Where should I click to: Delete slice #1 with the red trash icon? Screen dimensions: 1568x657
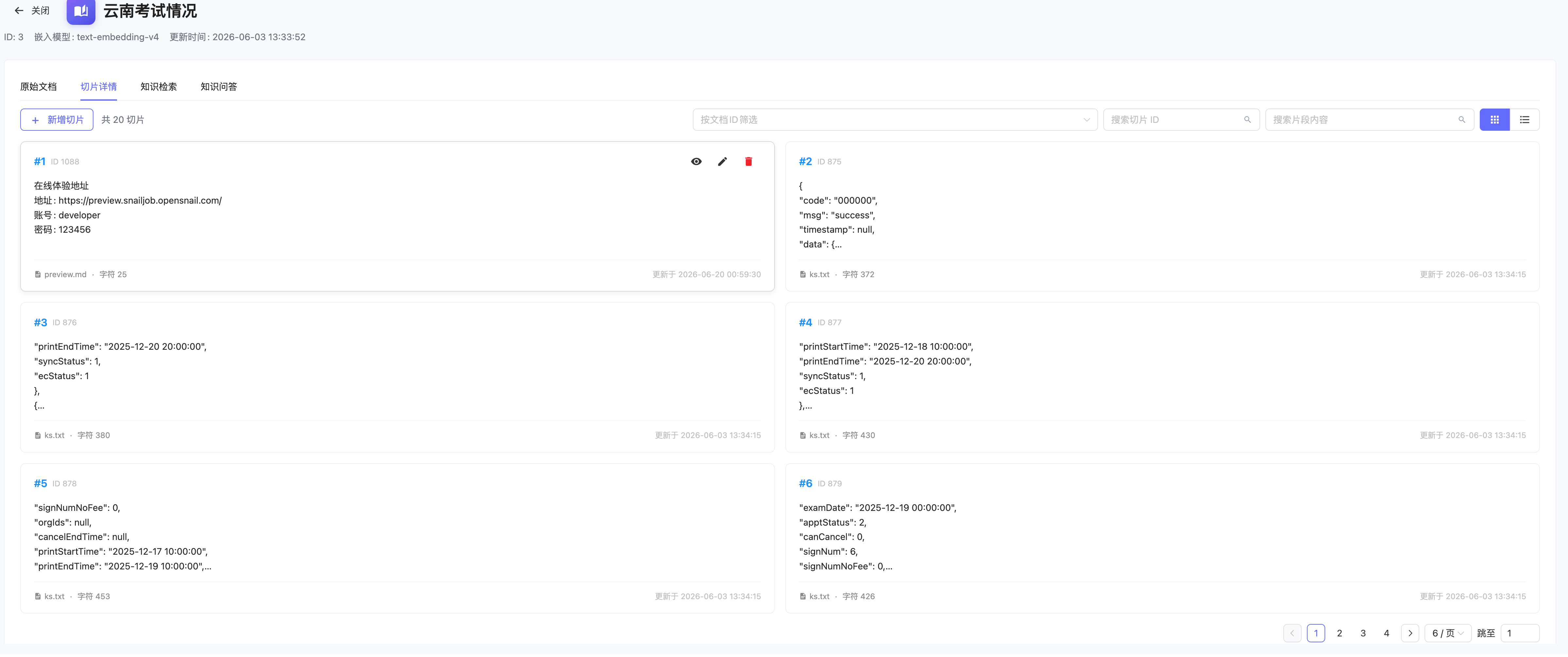[x=749, y=161]
